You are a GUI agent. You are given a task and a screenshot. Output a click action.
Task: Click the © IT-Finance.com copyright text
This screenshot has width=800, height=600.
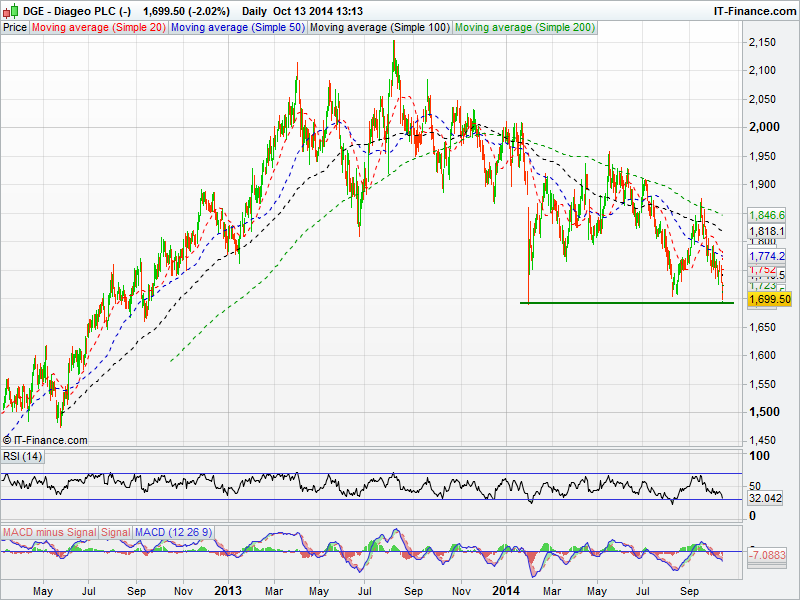(45, 440)
